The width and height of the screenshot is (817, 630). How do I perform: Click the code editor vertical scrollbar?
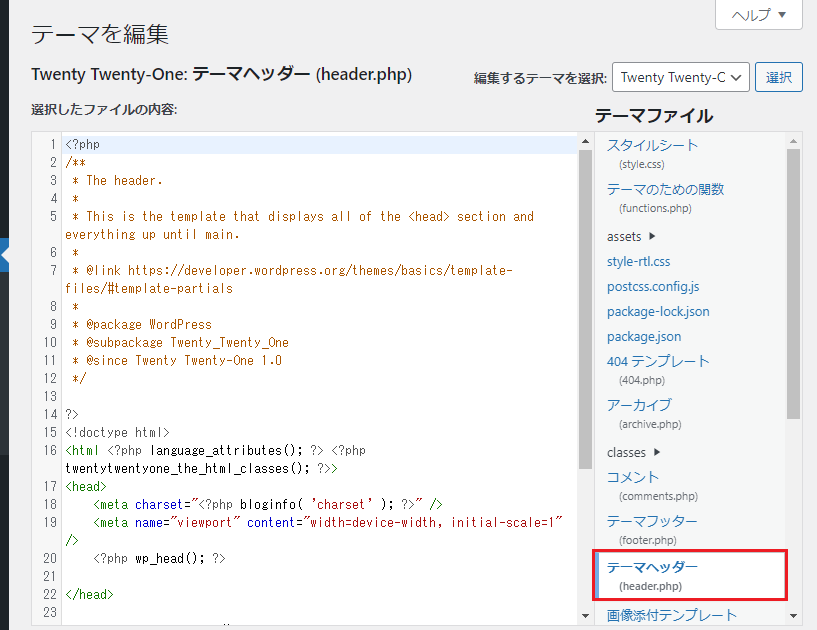point(585,300)
